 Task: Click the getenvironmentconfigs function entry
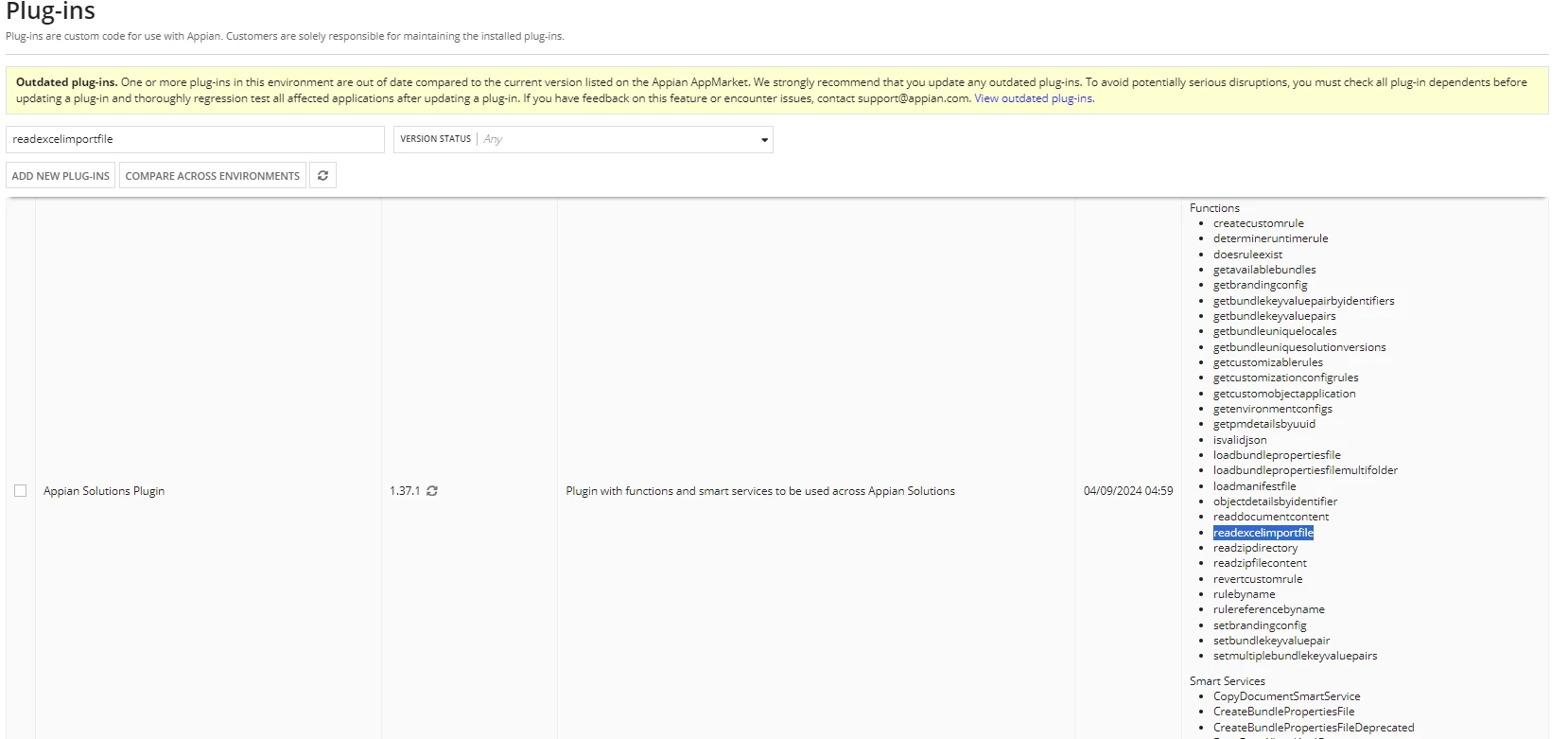(x=1273, y=409)
